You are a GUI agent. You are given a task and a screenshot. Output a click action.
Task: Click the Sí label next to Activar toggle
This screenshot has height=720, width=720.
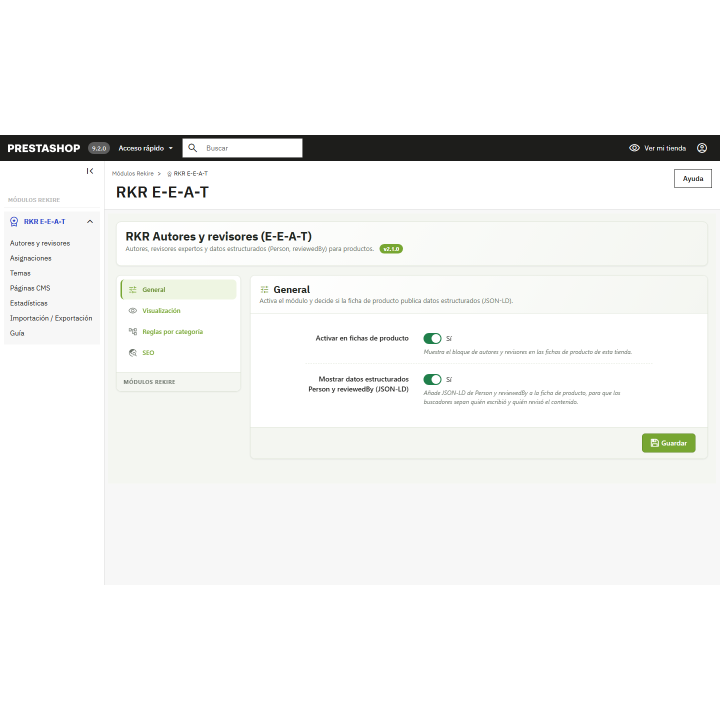(x=449, y=338)
